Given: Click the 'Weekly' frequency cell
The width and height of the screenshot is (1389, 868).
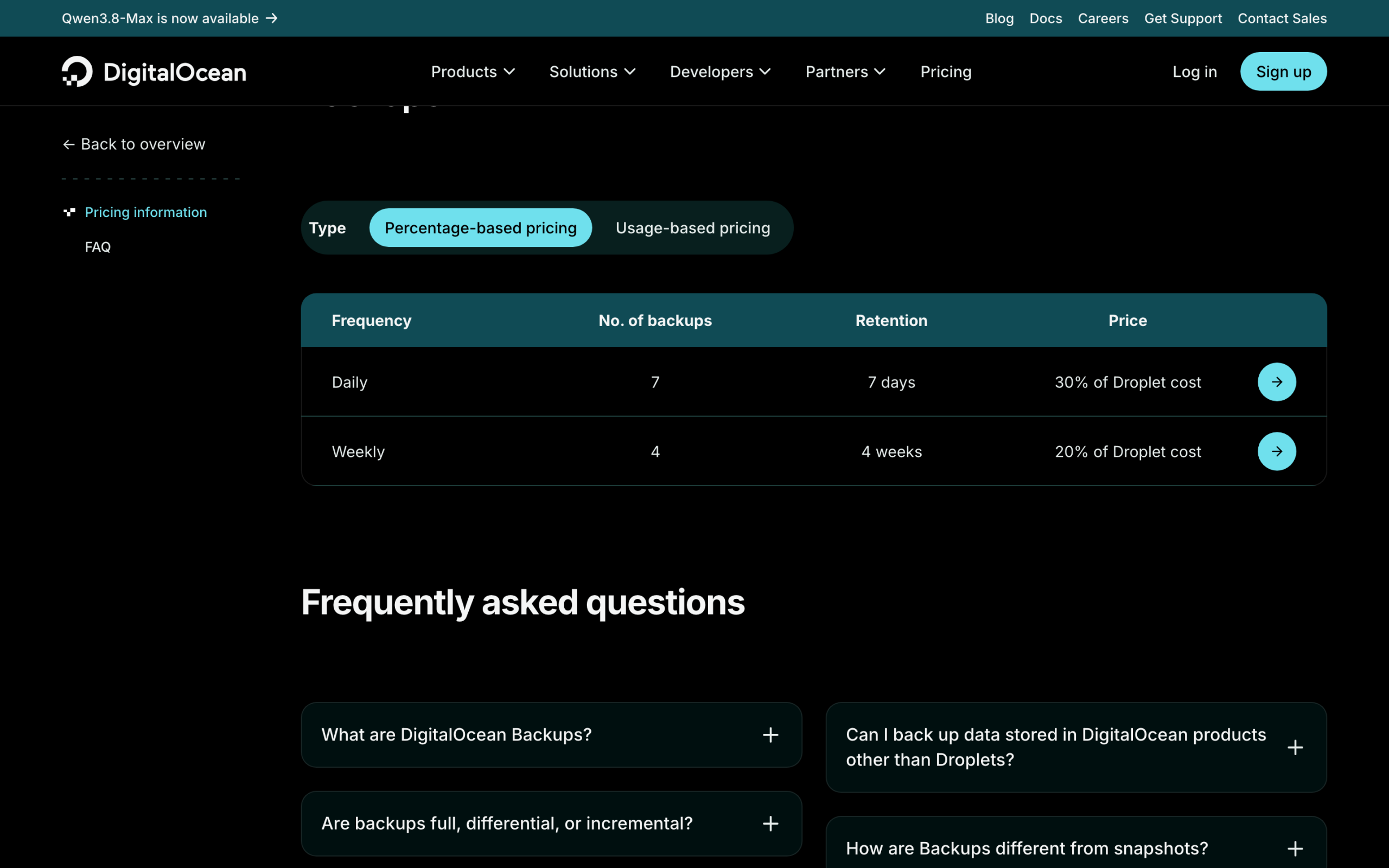Looking at the screenshot, I should [358, 452].
